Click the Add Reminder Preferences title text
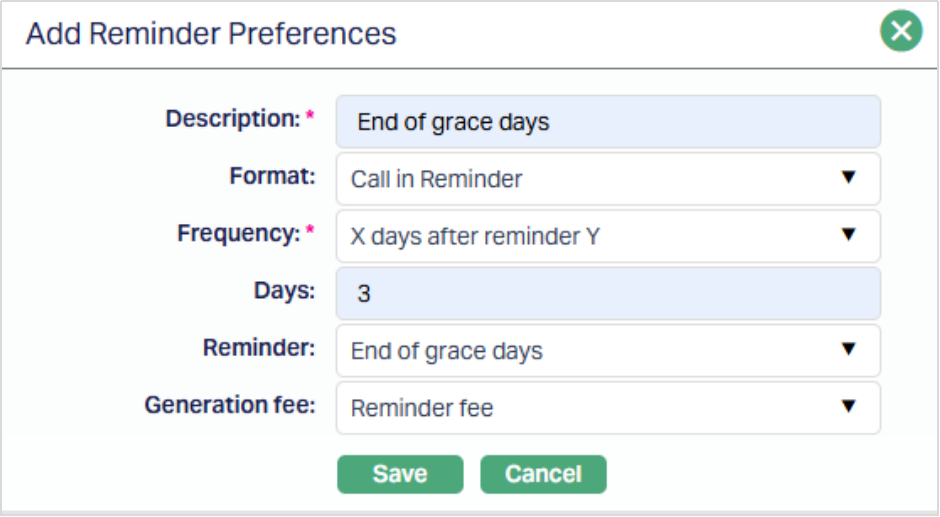 pyautogui.click(x=211, y=33)
